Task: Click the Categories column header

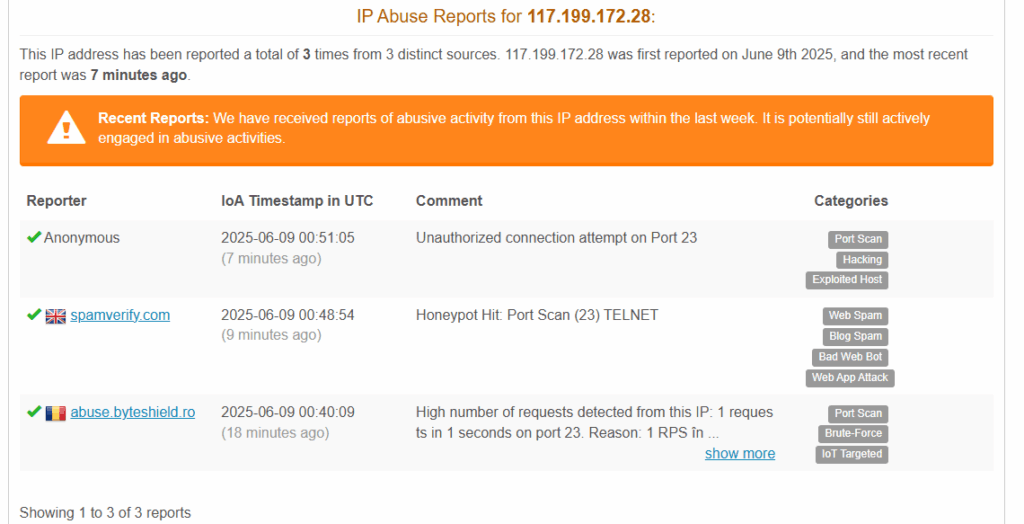Action: [851, 201]
